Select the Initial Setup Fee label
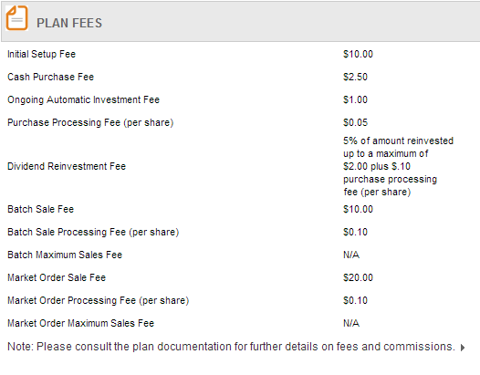The image size is (480, 375). [41, 54]
